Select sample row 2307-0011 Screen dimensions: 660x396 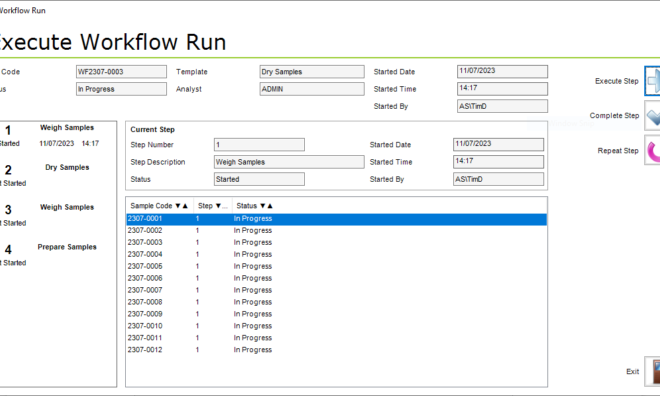[336, 338]
